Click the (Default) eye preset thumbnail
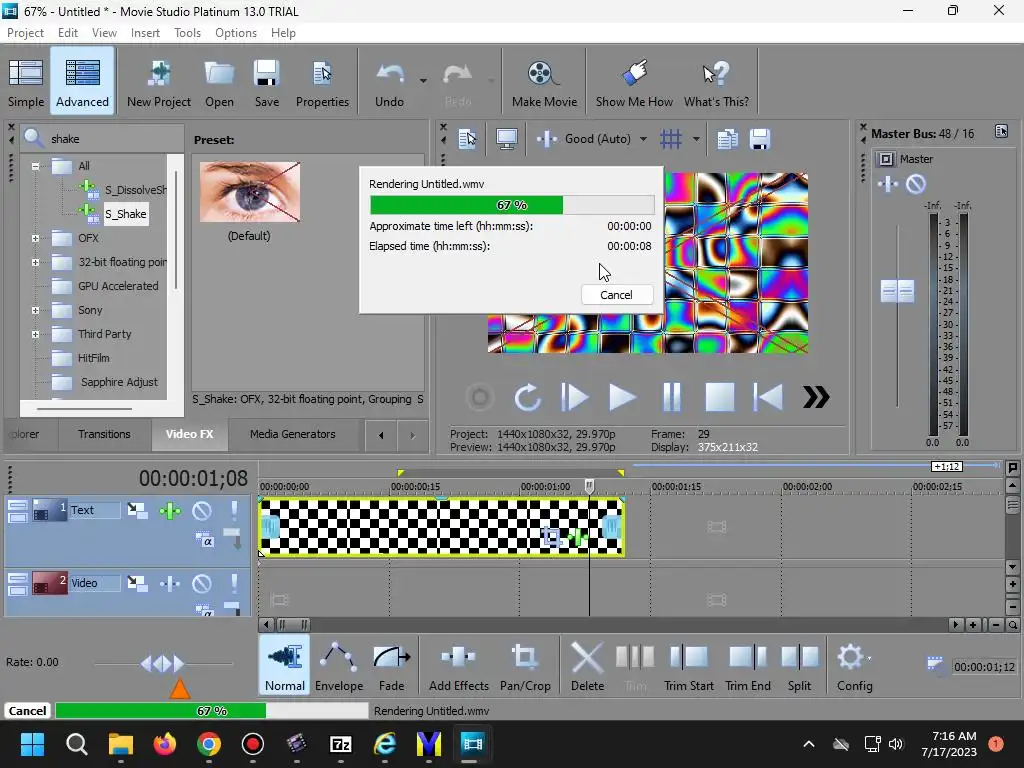 [x=250, y=192]
